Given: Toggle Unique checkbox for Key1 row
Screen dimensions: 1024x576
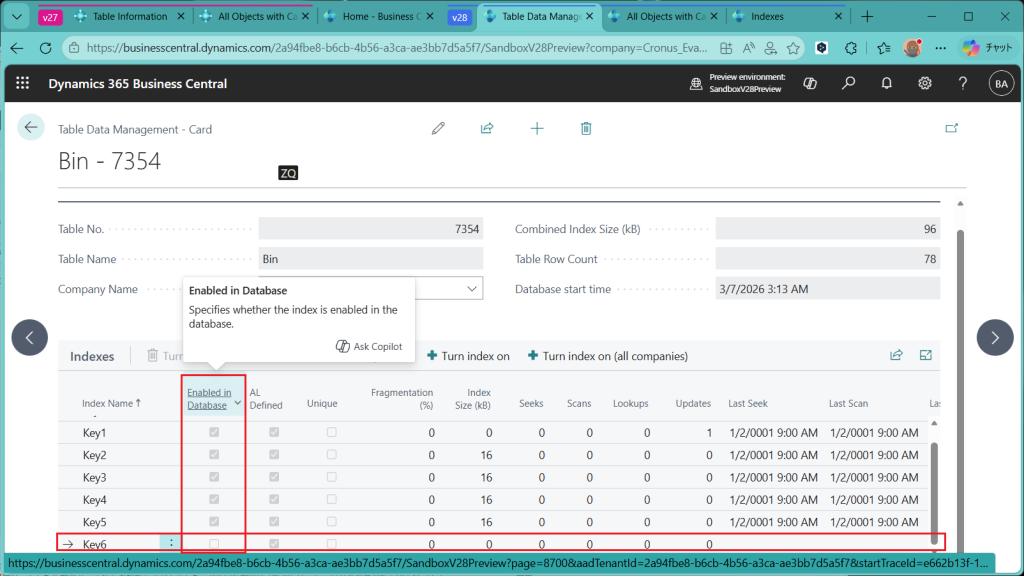Looking at the screenshot, I should pyautogui.click(x=331, y=433).
